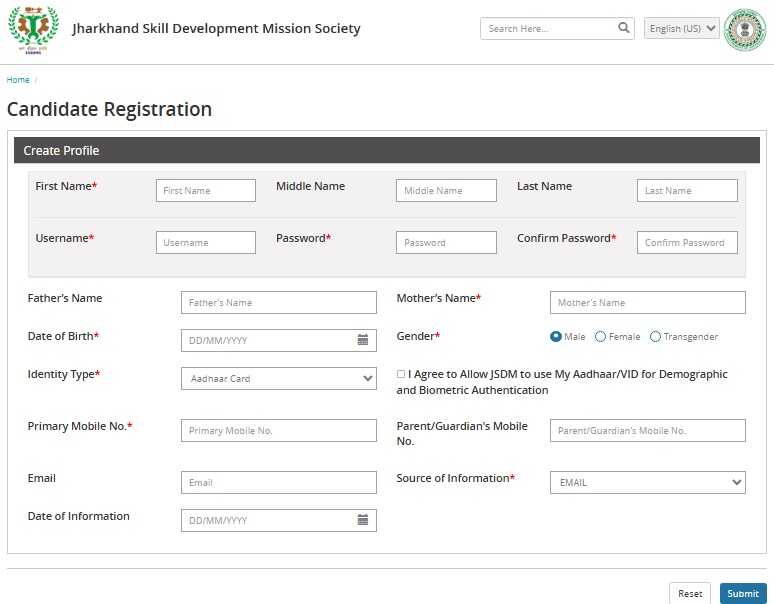Click the Candidate Registration heading
774x604 pixels.
[x=109, y=109]
